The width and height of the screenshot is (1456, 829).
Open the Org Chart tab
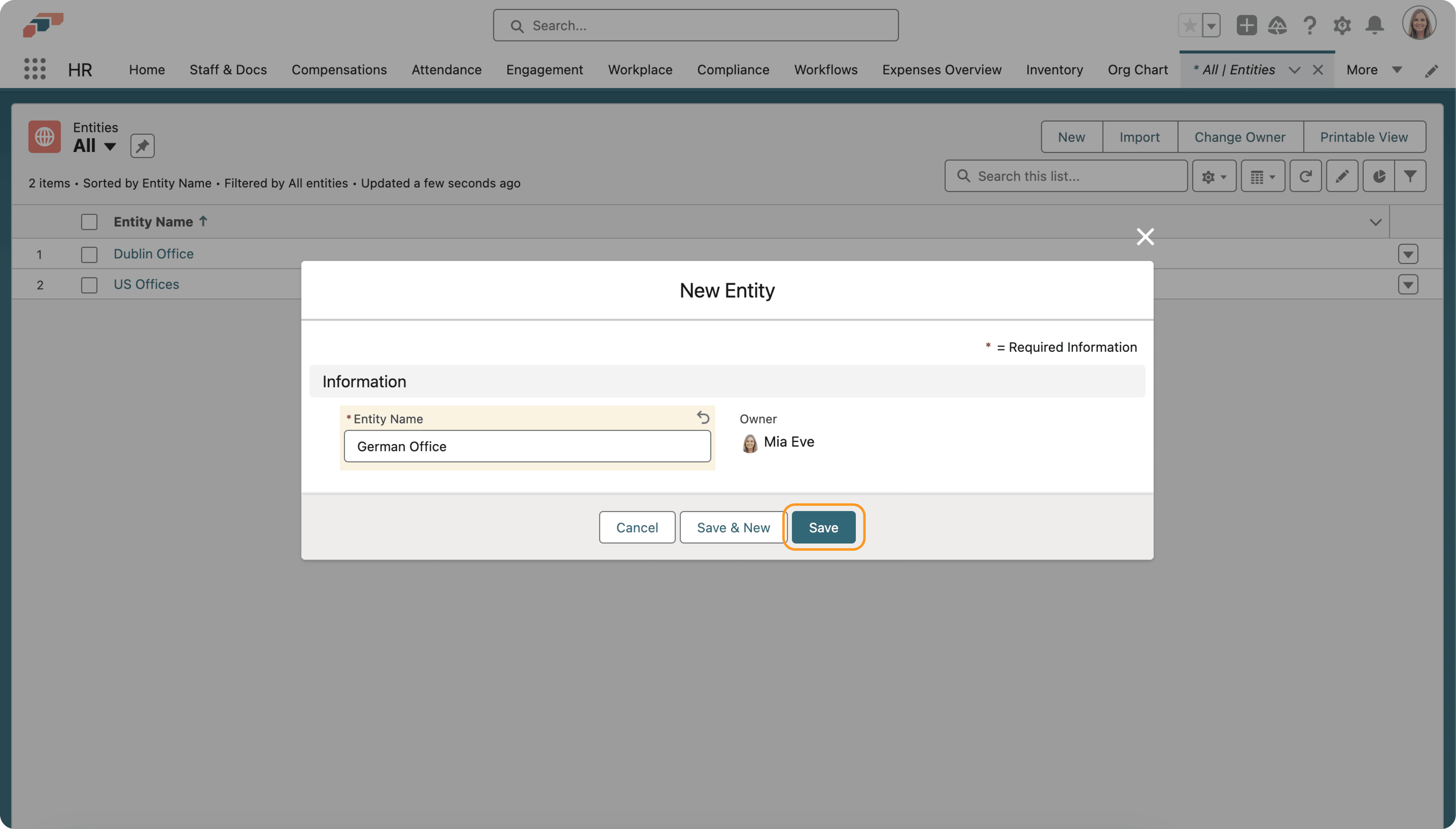pos(1137,70)
